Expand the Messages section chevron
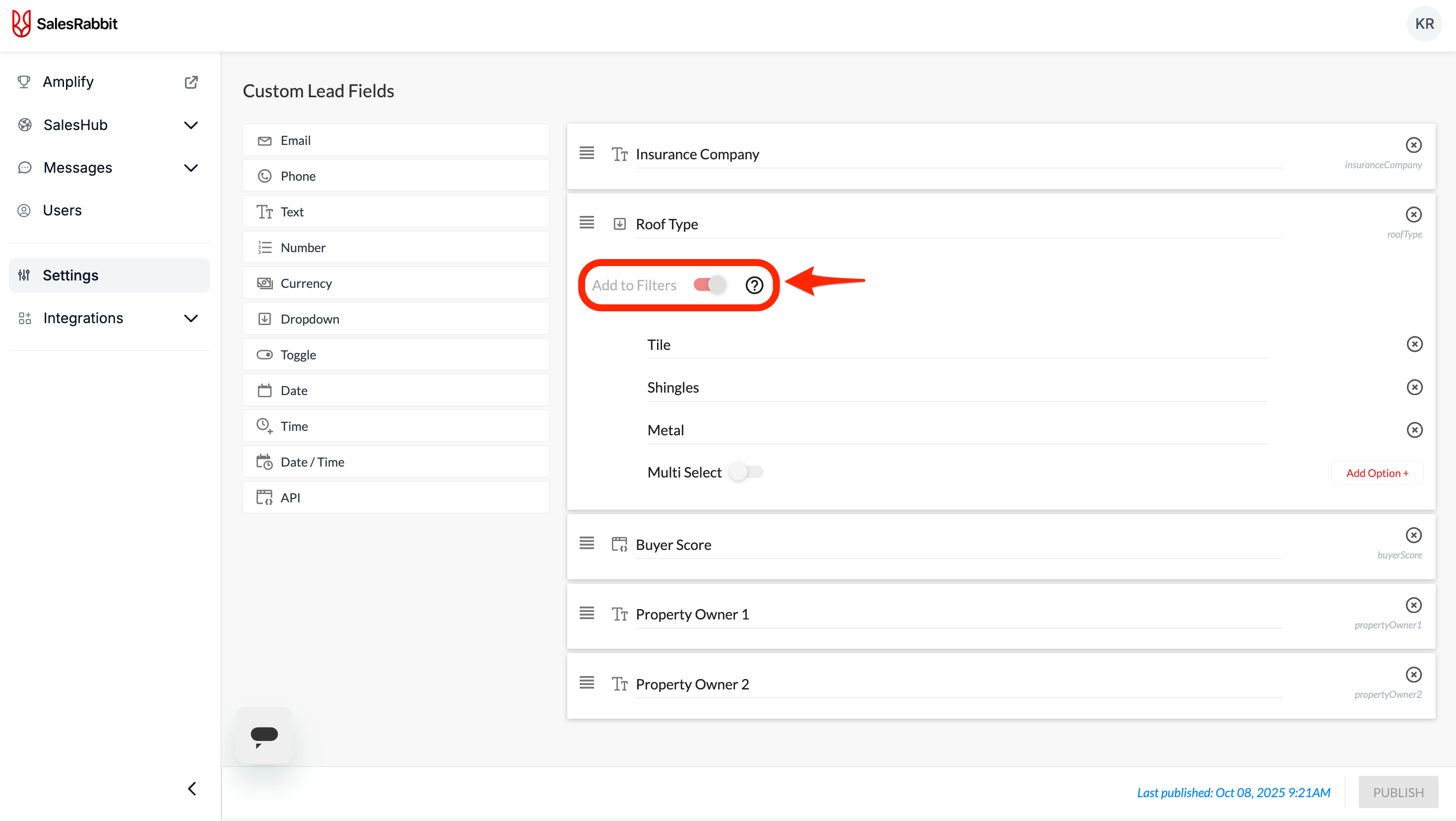Viewport: 1456px width, 821px height. point(191,168)
